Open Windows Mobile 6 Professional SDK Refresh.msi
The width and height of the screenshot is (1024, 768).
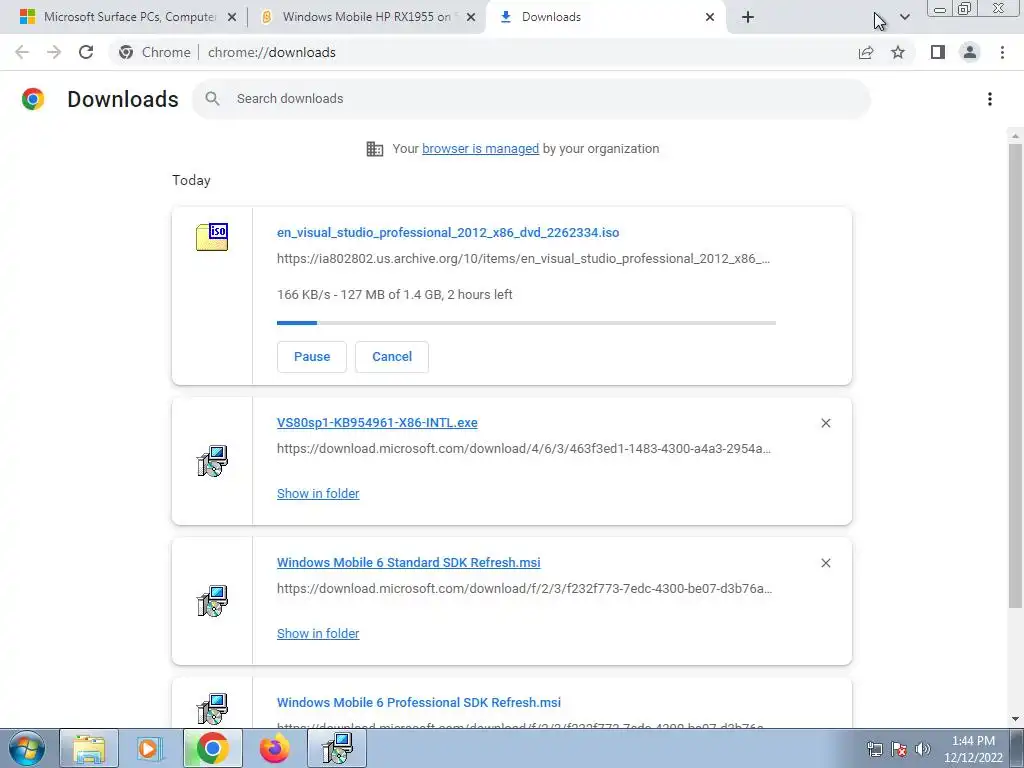tap(419, 703)
